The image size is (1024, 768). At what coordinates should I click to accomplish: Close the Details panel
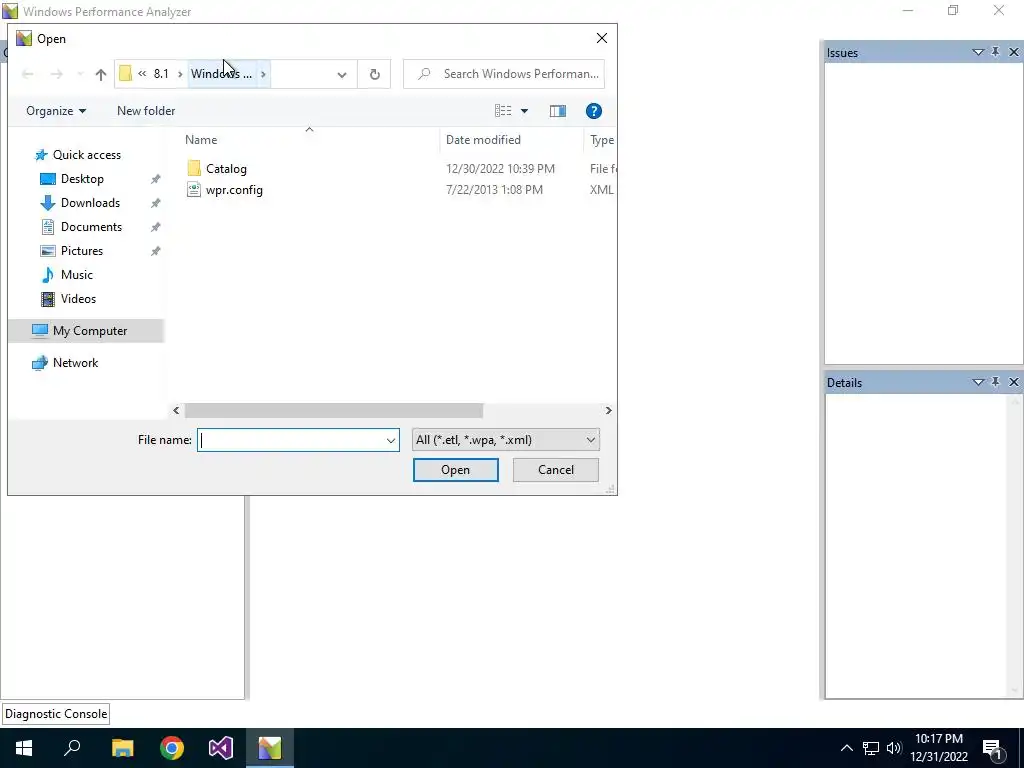pos(1014,382)
